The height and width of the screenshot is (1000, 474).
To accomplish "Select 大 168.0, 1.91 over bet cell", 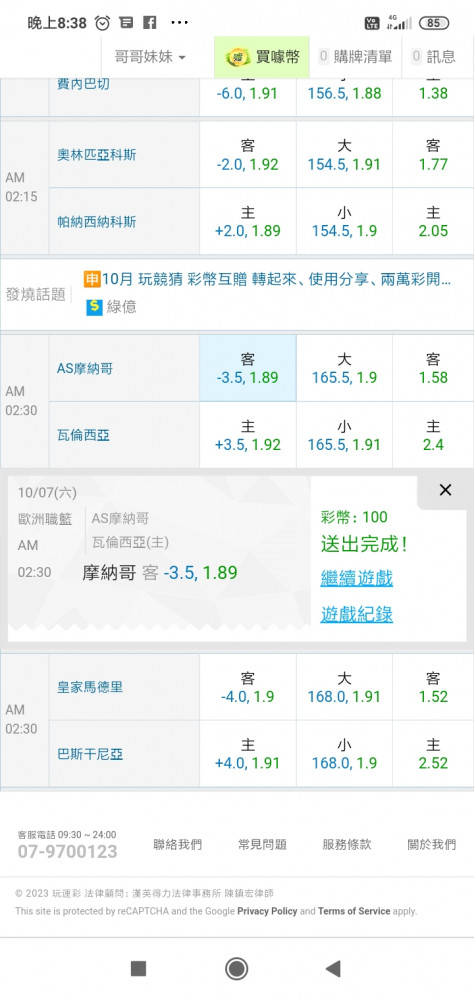I will click(344, 687).
